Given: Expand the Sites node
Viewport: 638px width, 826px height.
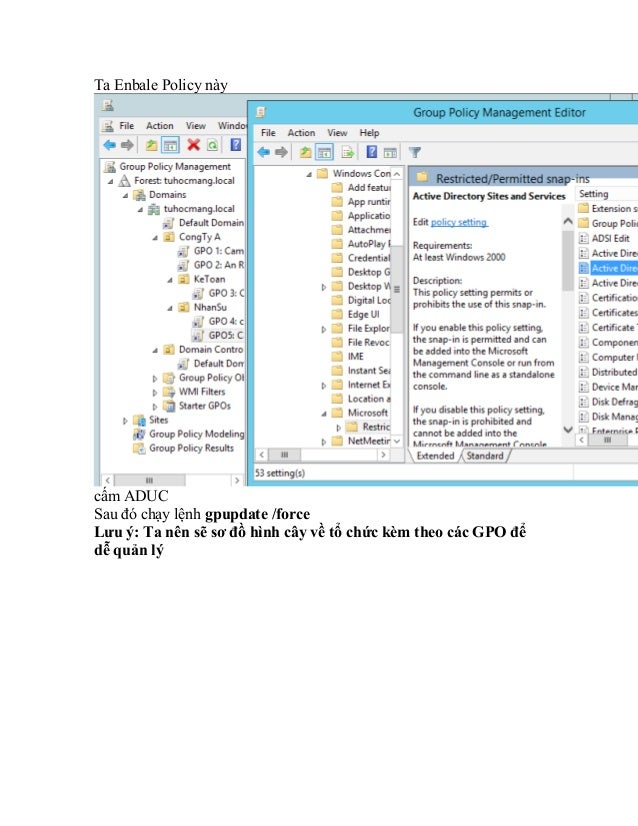Looking at the screenshot, I should click(x=125, y=420).
